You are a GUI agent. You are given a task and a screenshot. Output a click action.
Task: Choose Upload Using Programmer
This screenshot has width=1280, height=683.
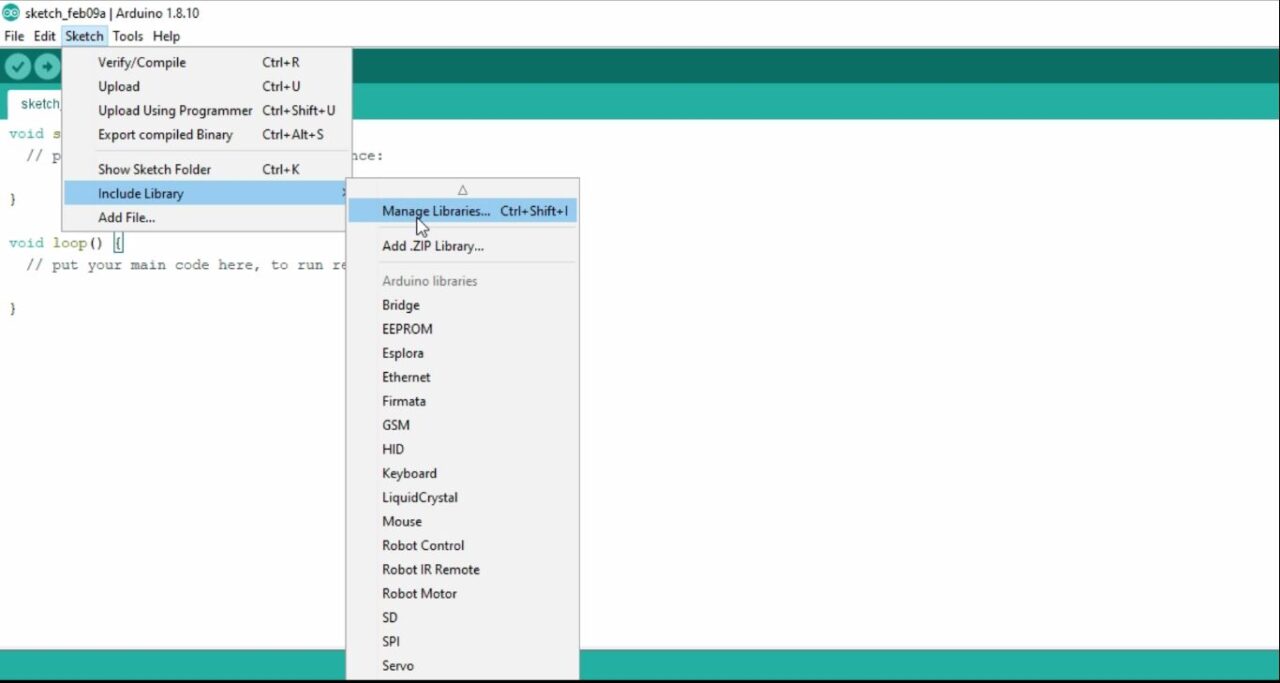tap(207, 110)
